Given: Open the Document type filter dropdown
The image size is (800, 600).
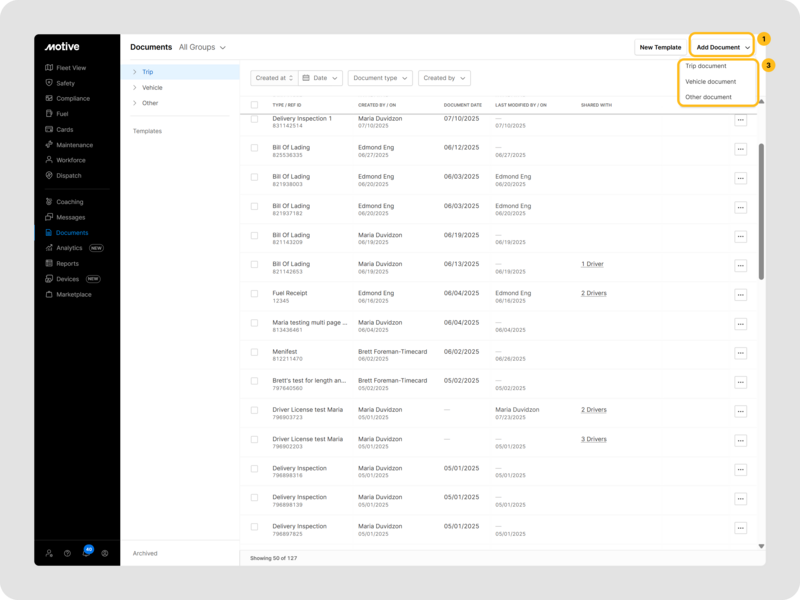Looking at the screenshot, I should [x=379, y=78].
